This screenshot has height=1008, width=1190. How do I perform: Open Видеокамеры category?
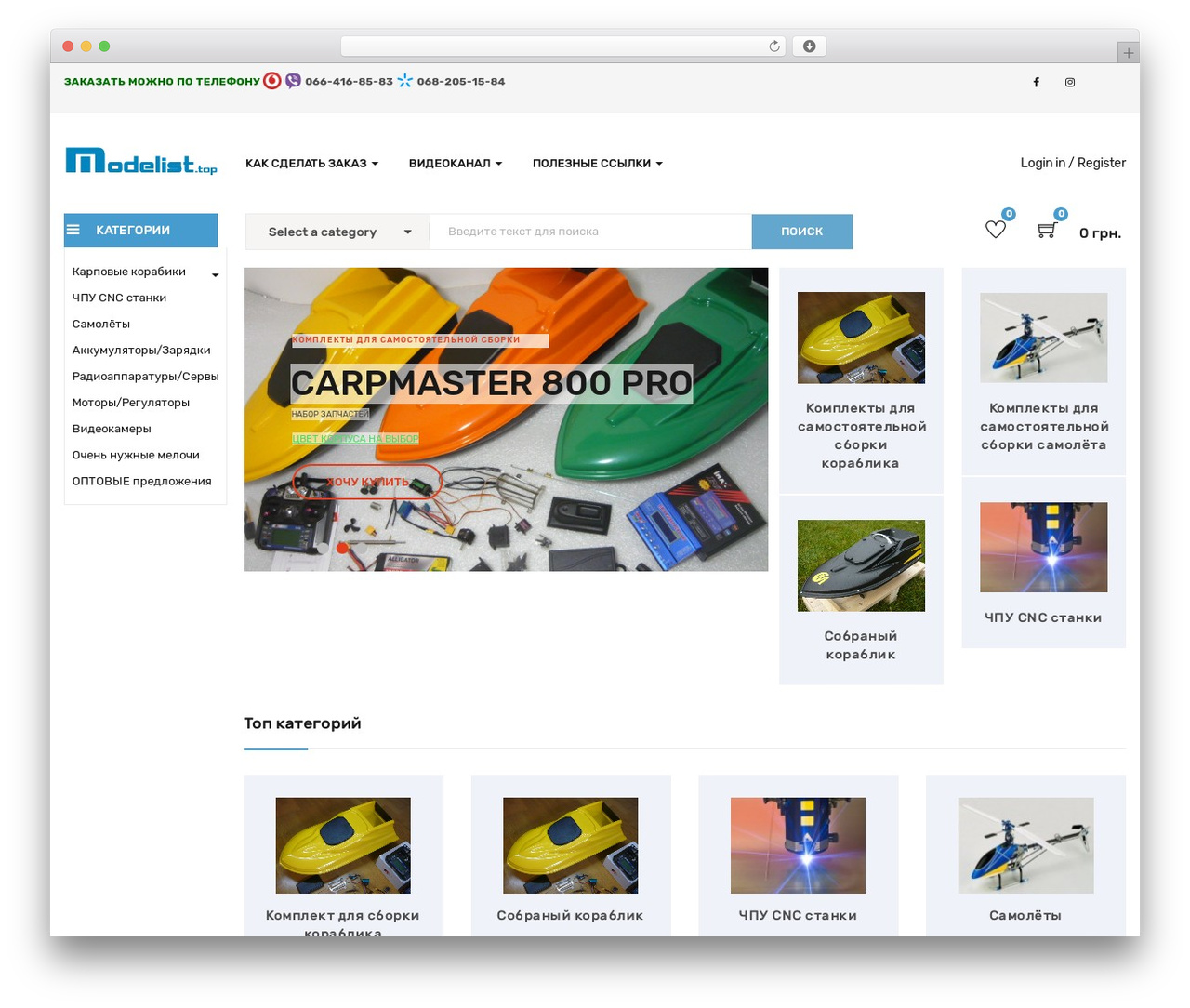coord(112,428)
